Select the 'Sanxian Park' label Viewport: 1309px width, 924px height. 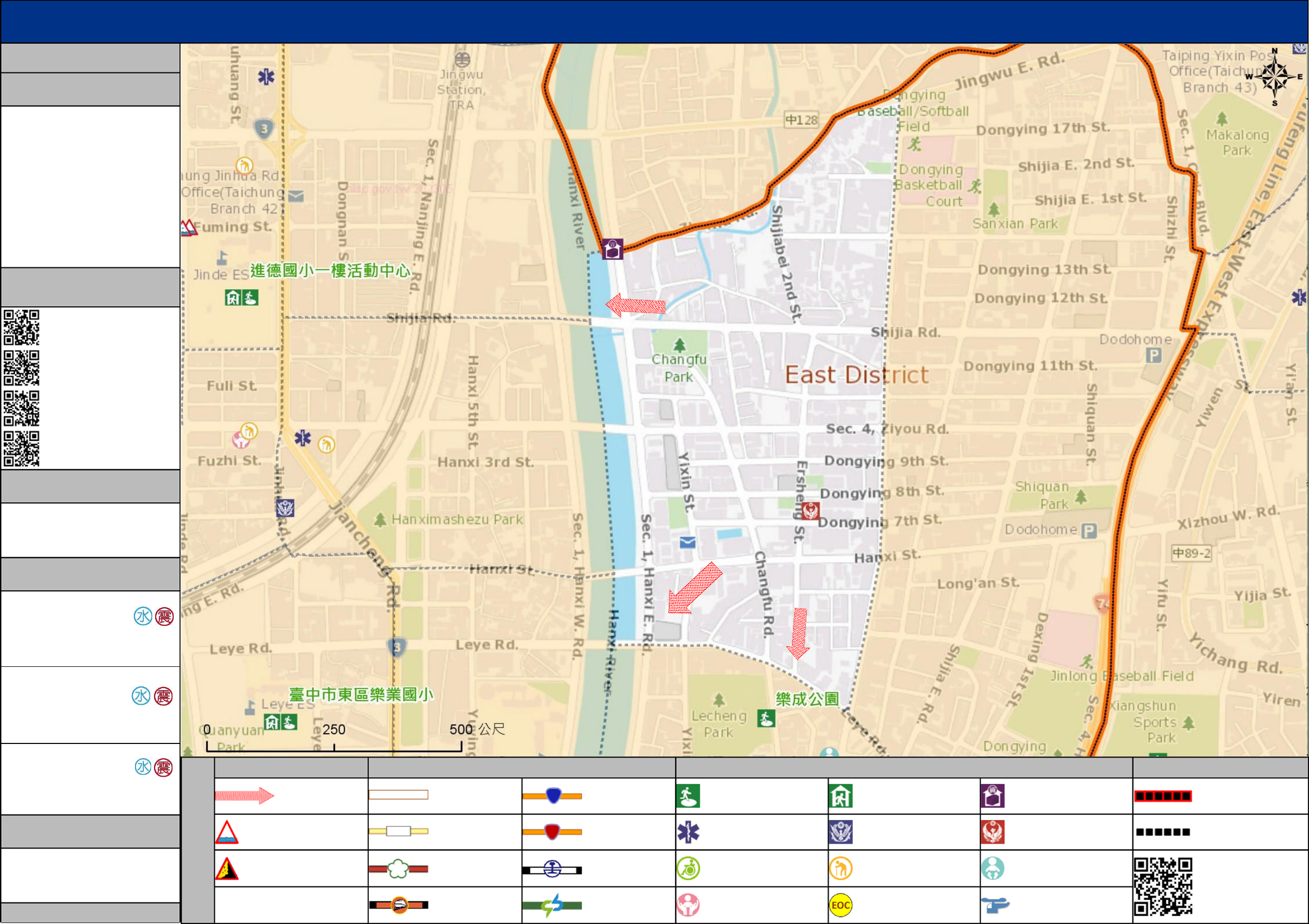[1015, 223]
